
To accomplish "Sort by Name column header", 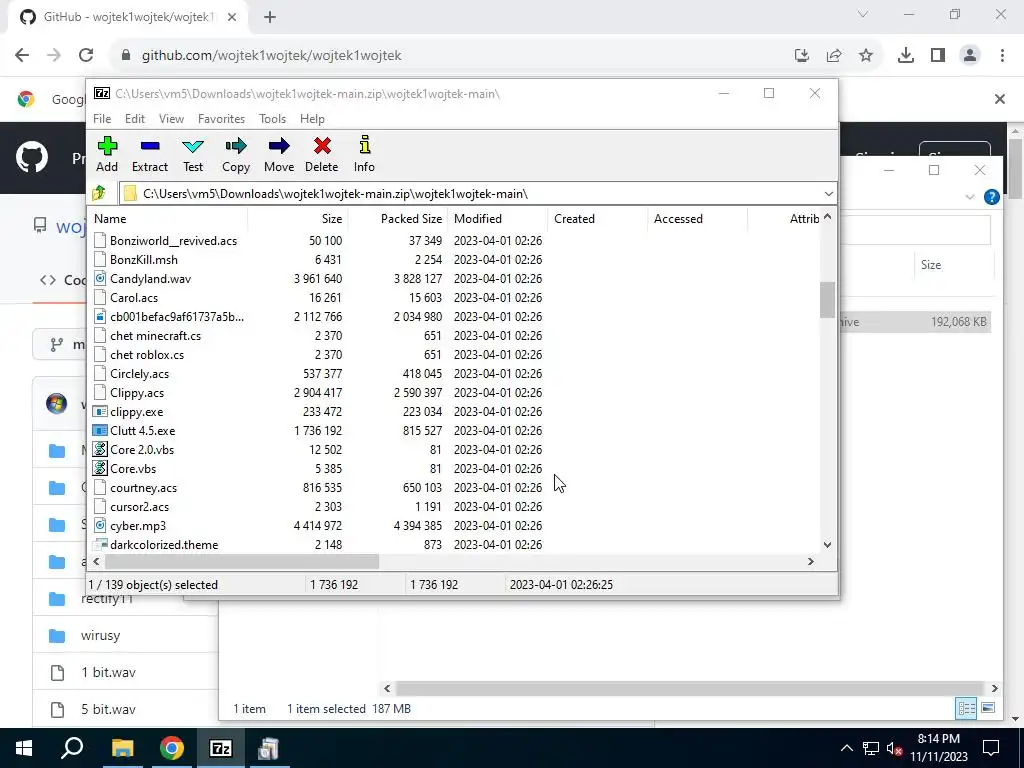I will pos(168,219).
